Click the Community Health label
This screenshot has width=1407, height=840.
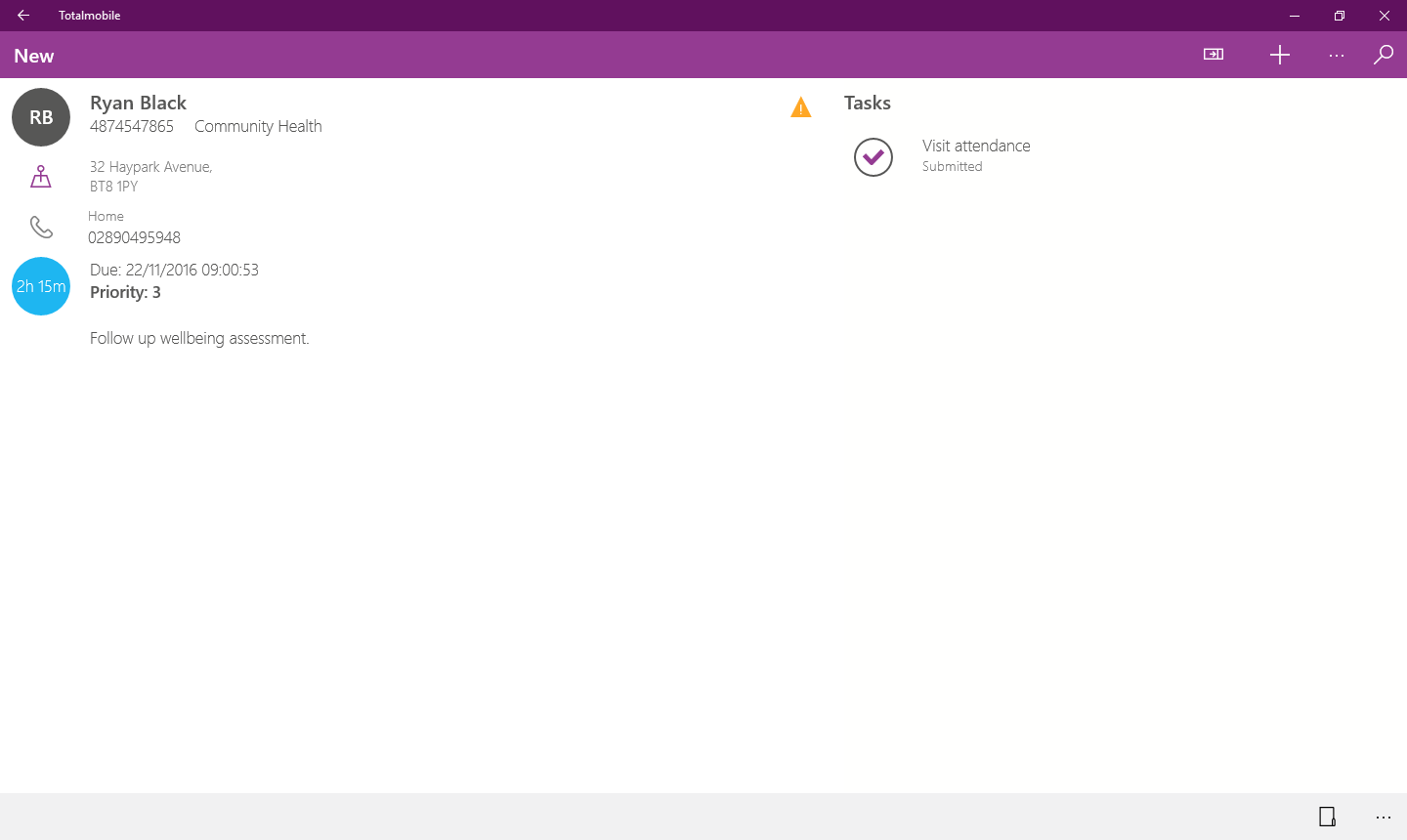coord(258,126)
